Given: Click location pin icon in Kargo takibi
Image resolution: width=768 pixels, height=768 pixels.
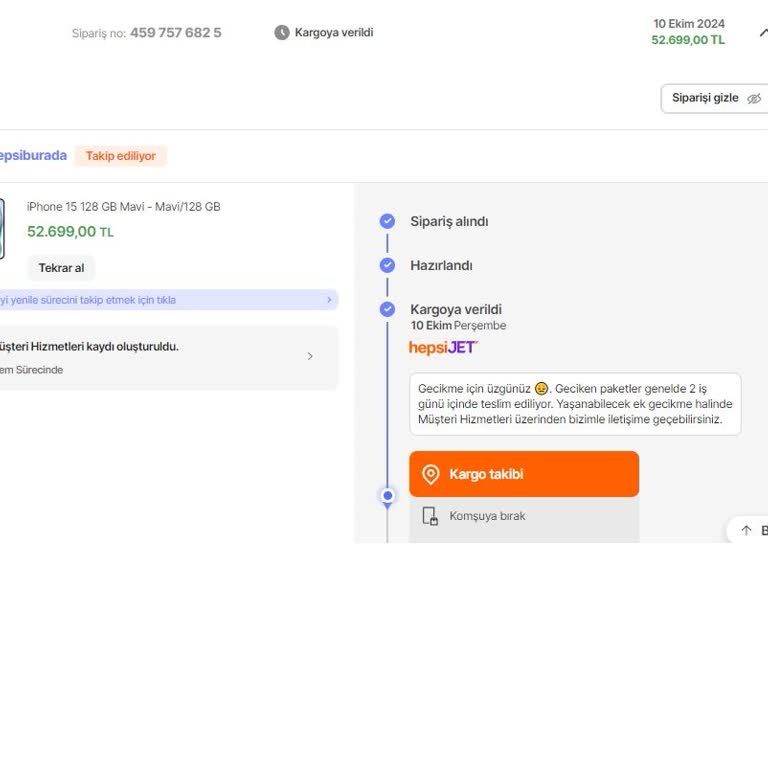Looking at the screenshot, I should (431, 474).
